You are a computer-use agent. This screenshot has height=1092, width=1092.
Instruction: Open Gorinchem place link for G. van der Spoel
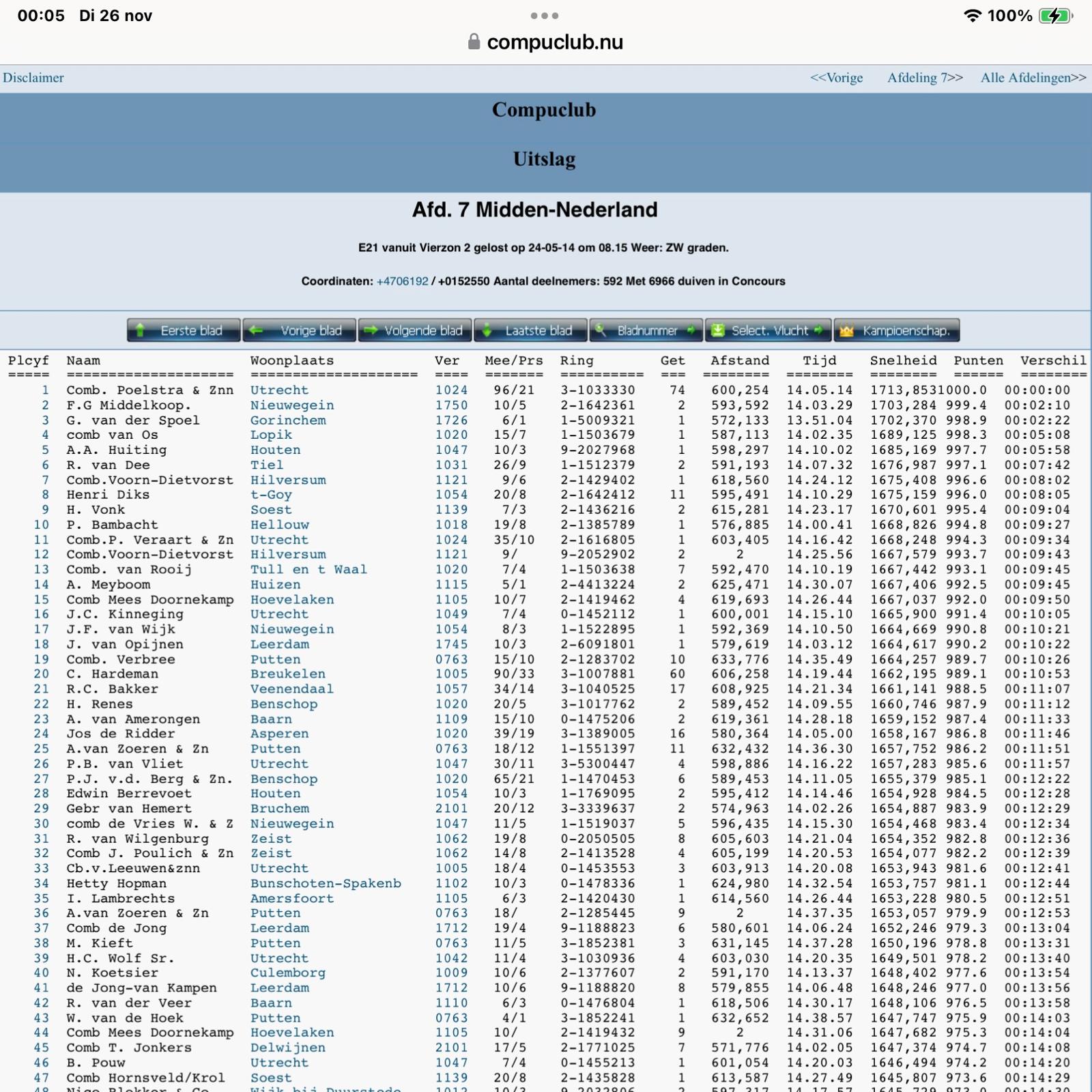288,420
